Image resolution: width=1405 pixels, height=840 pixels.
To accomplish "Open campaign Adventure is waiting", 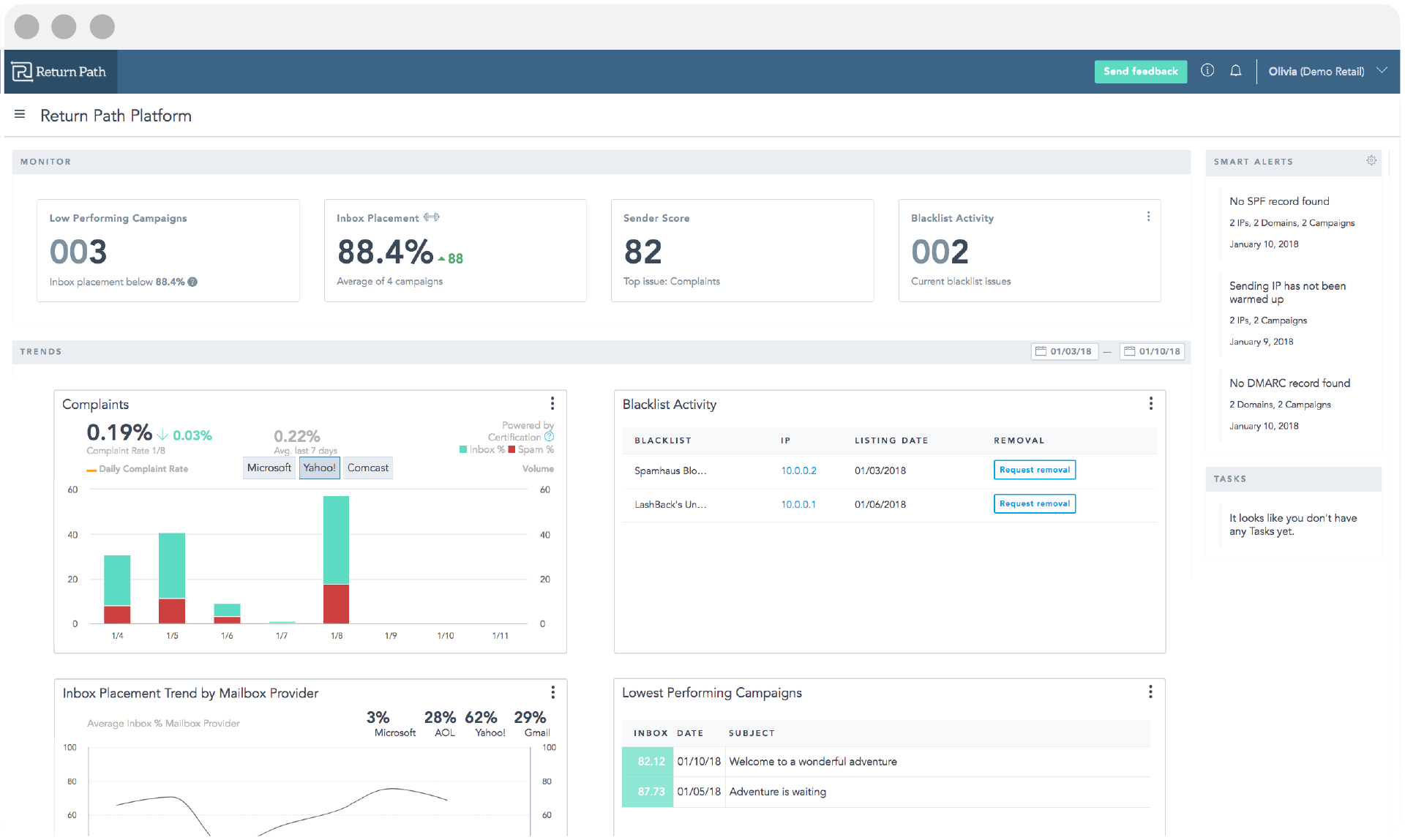I will click(778, 792).
